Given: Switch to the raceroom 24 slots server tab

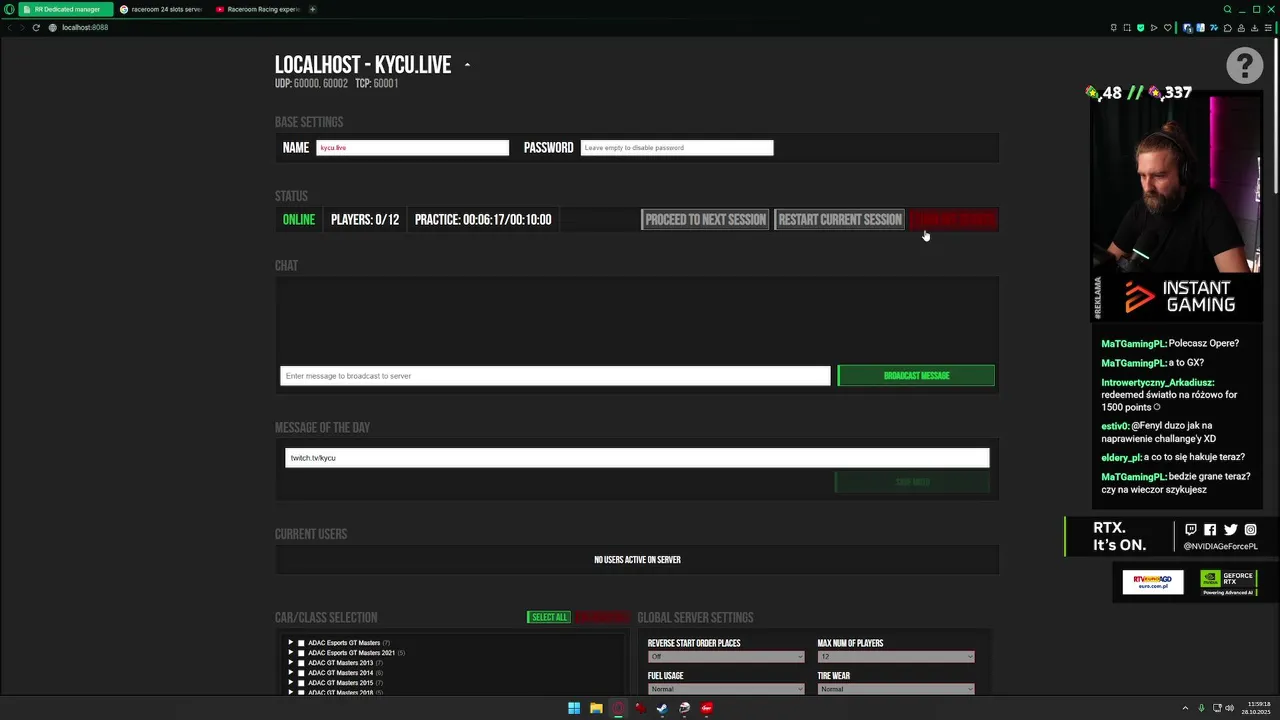Looking at the screenshot, I should tap(160, 9).
